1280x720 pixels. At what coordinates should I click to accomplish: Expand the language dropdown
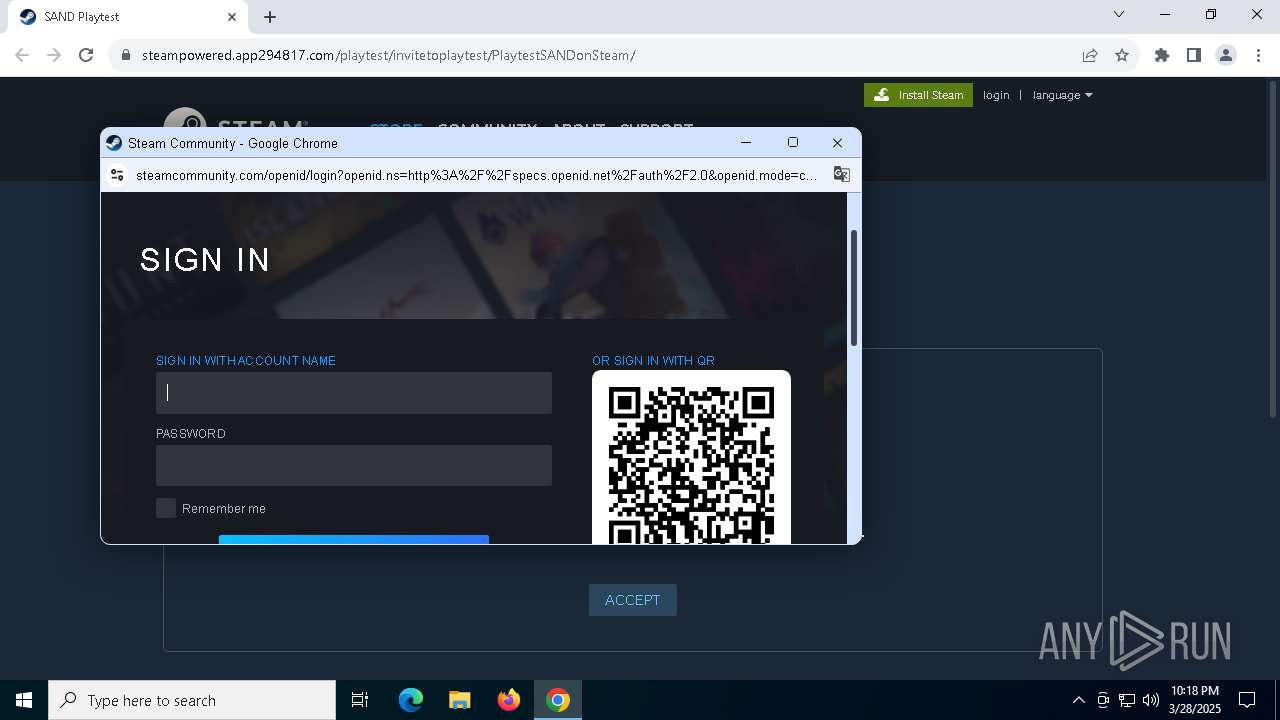tap(1062, 95)
